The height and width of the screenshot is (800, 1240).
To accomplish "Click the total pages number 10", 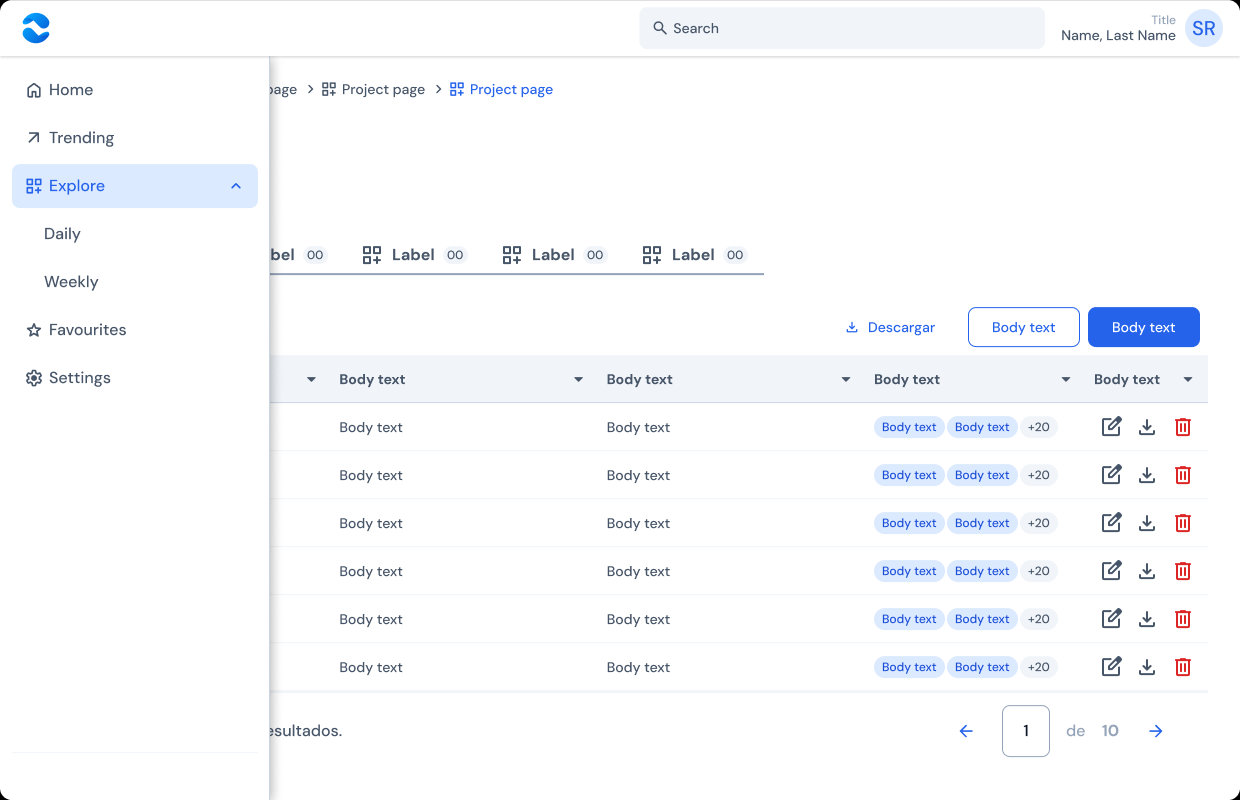I will click(x=1110, y=731).
